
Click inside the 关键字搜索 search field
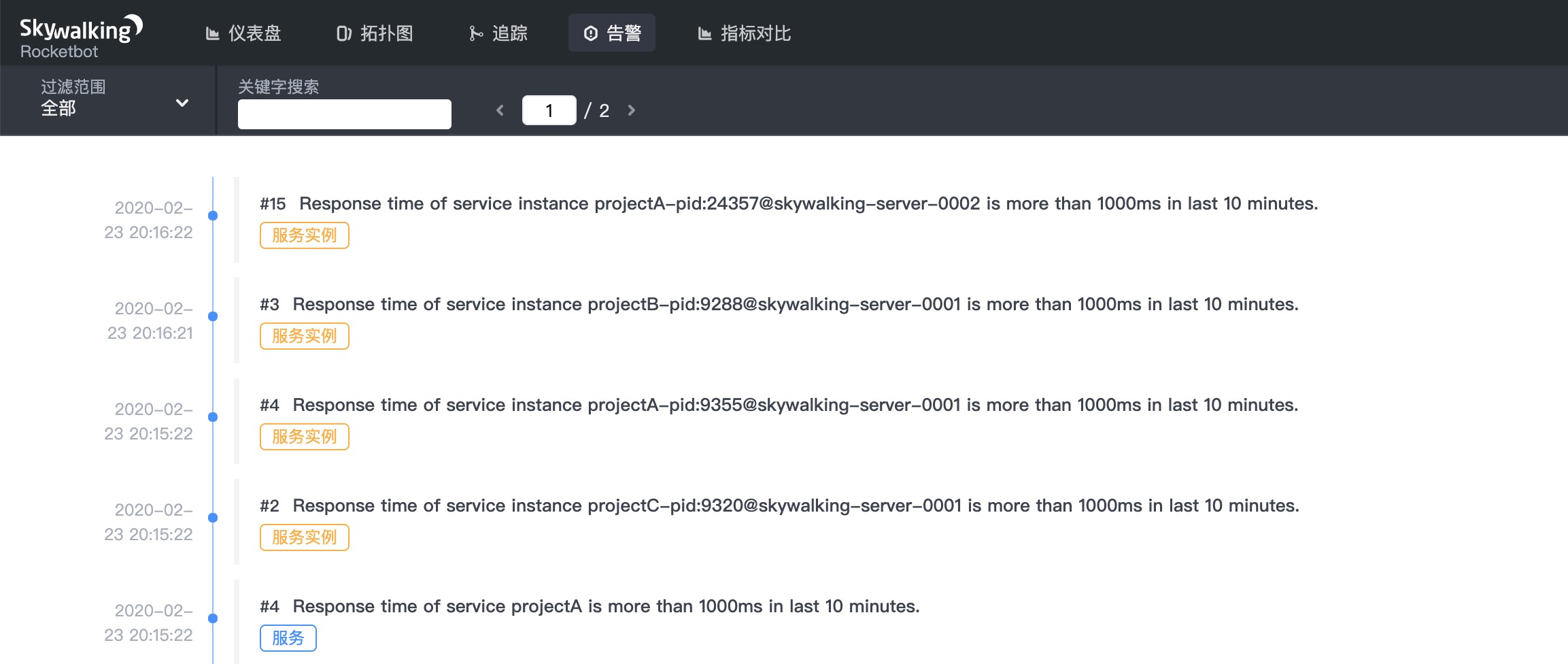[x=344, y=114]
